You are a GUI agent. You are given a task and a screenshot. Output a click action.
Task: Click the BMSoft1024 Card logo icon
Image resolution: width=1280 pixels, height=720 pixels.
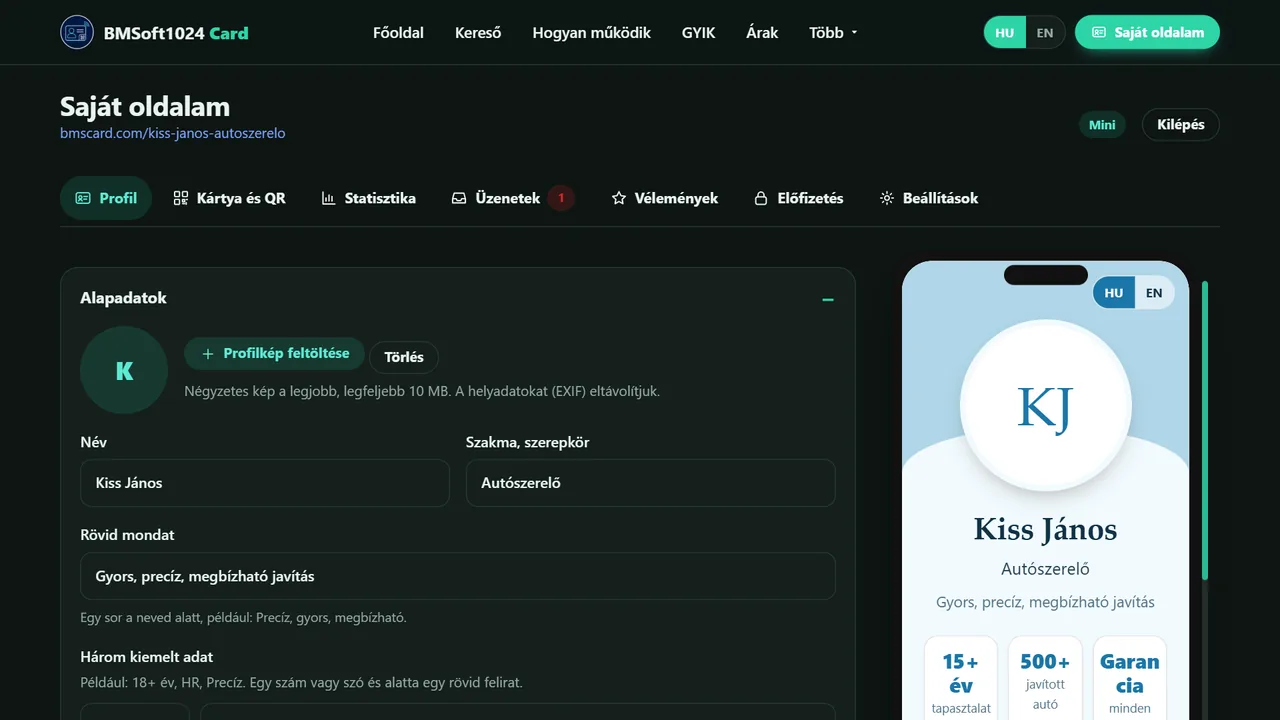coord(77,32)
